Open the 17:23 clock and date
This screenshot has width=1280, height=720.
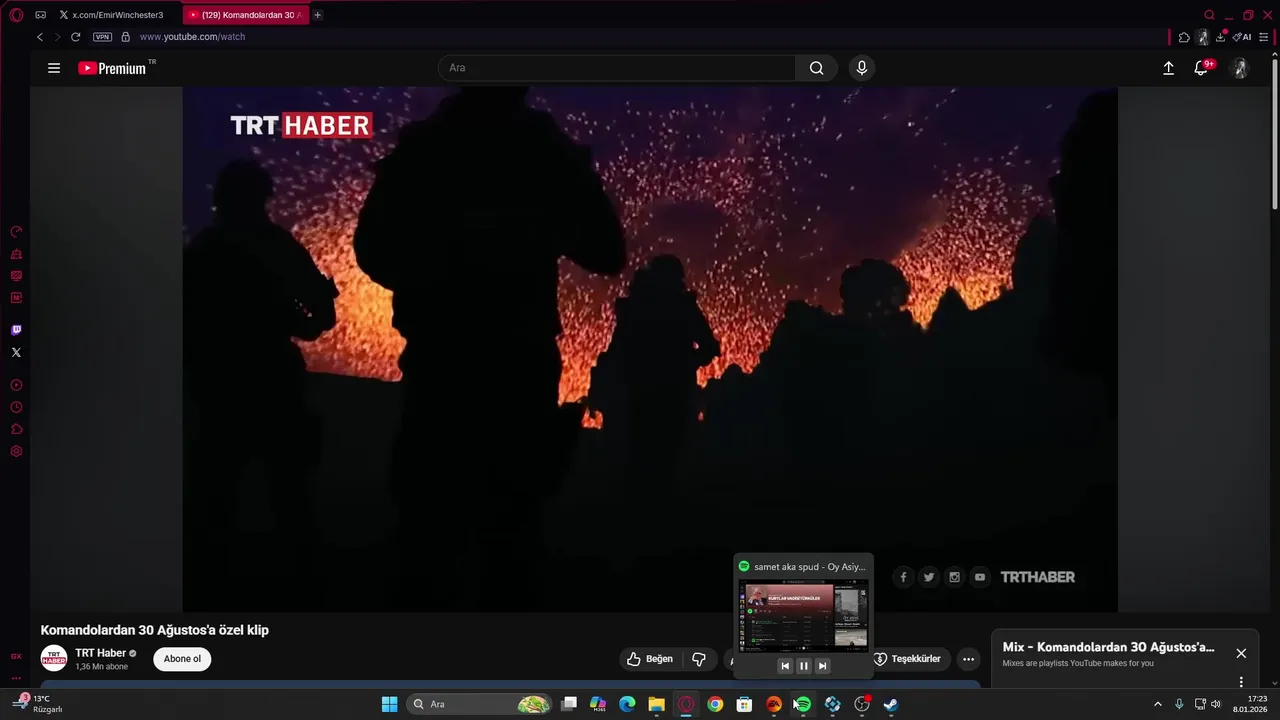1250,704
